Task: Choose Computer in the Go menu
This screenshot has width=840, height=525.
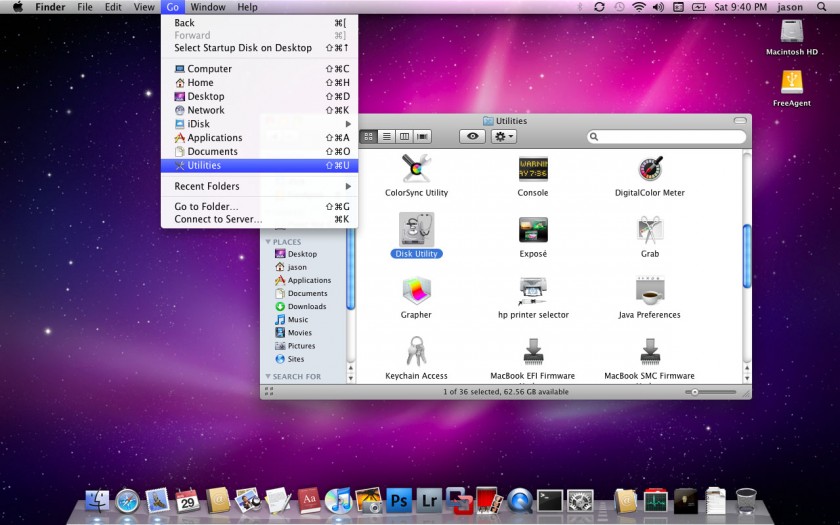Action: coord(259,69)
